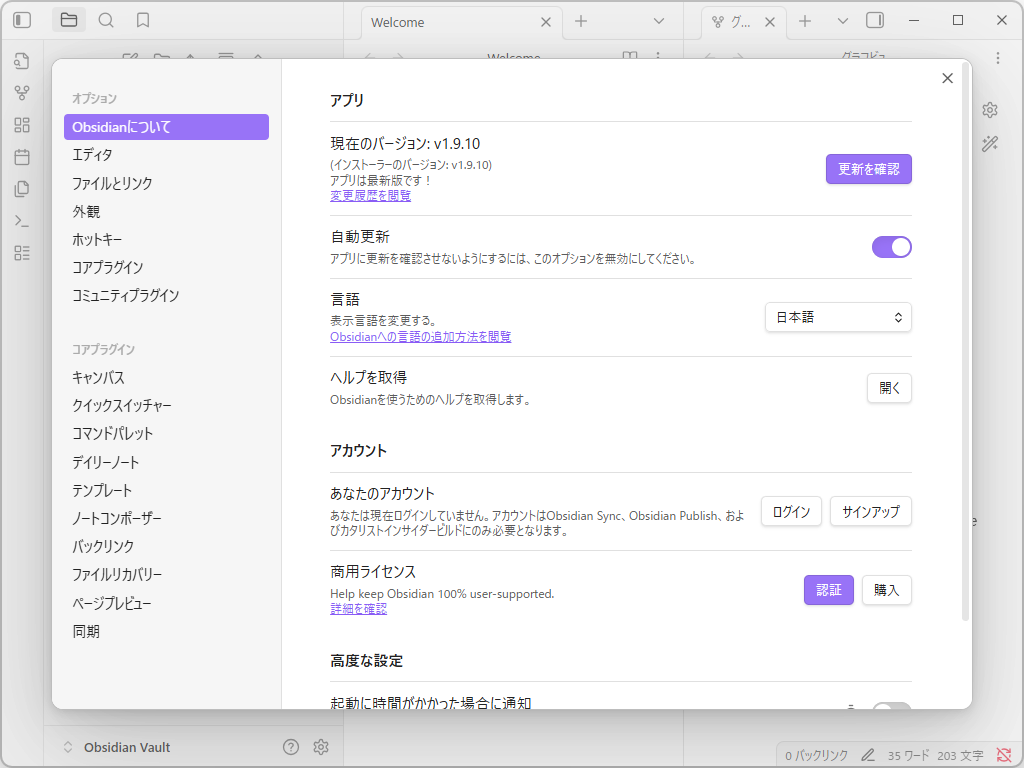1024x768 pixels.
Task: Click the pencil edit icon in the status bar
Action: click(x=867, y=755)
